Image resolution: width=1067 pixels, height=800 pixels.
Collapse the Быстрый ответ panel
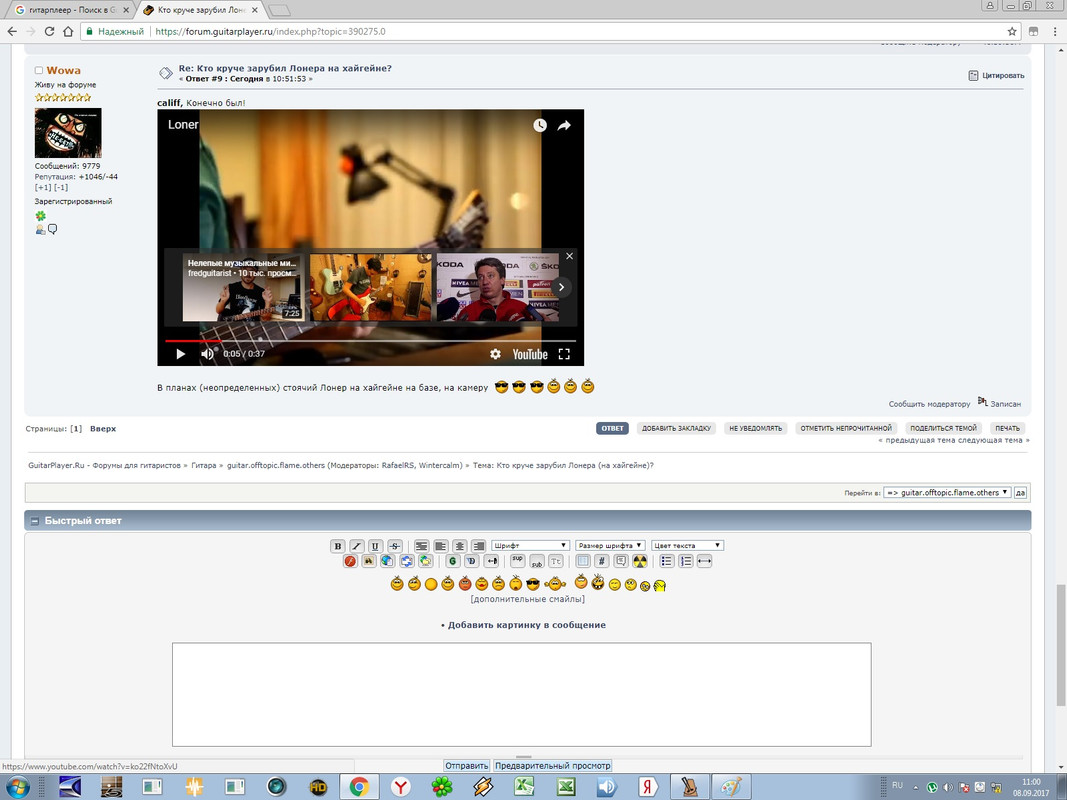(x=35, y=521)
